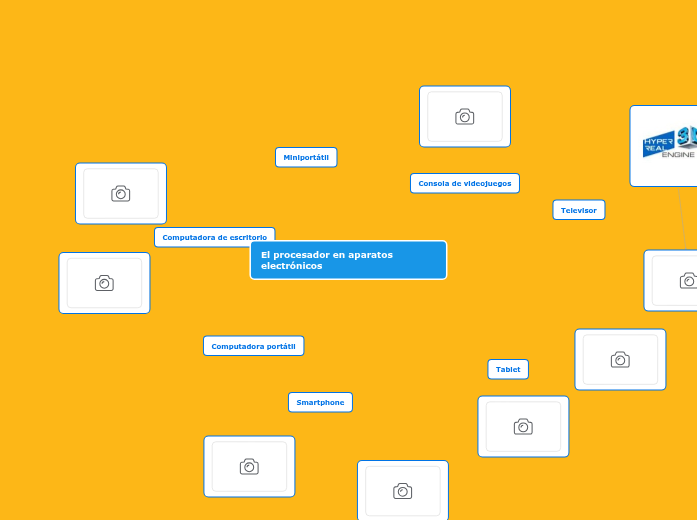Click camera icon directly above Computadora de escritorio
This screenshot has width=697, height=520.
tap(121, 194)
